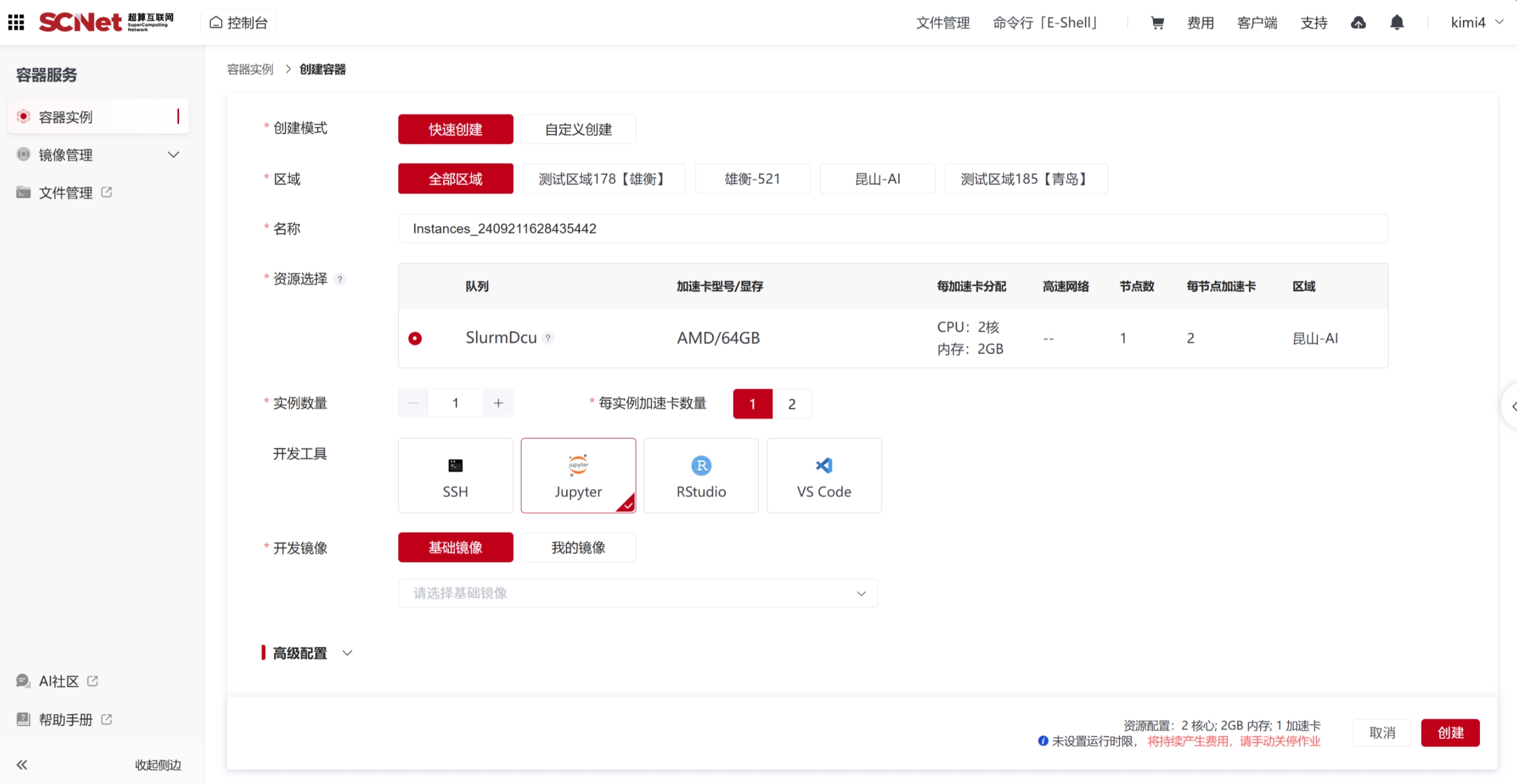Switch to 我的镜像 tab
Image resolution: width=1517 pixels, height=784 pixels.
(577, 548)
